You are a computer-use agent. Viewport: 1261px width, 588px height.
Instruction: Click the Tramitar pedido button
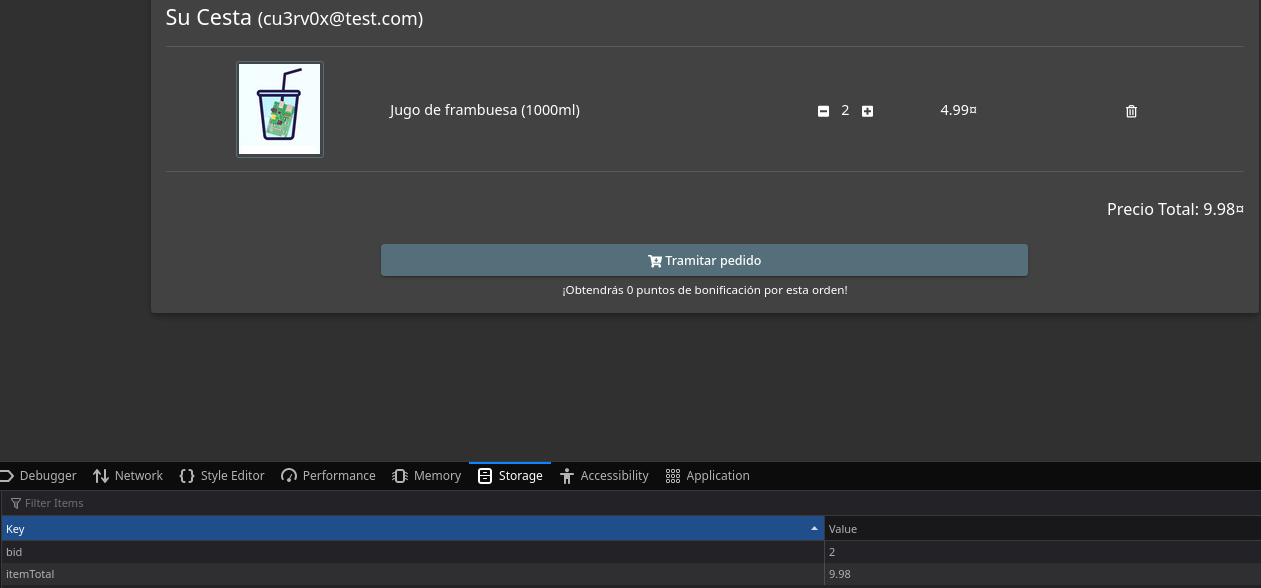click(x=704, y=260)
